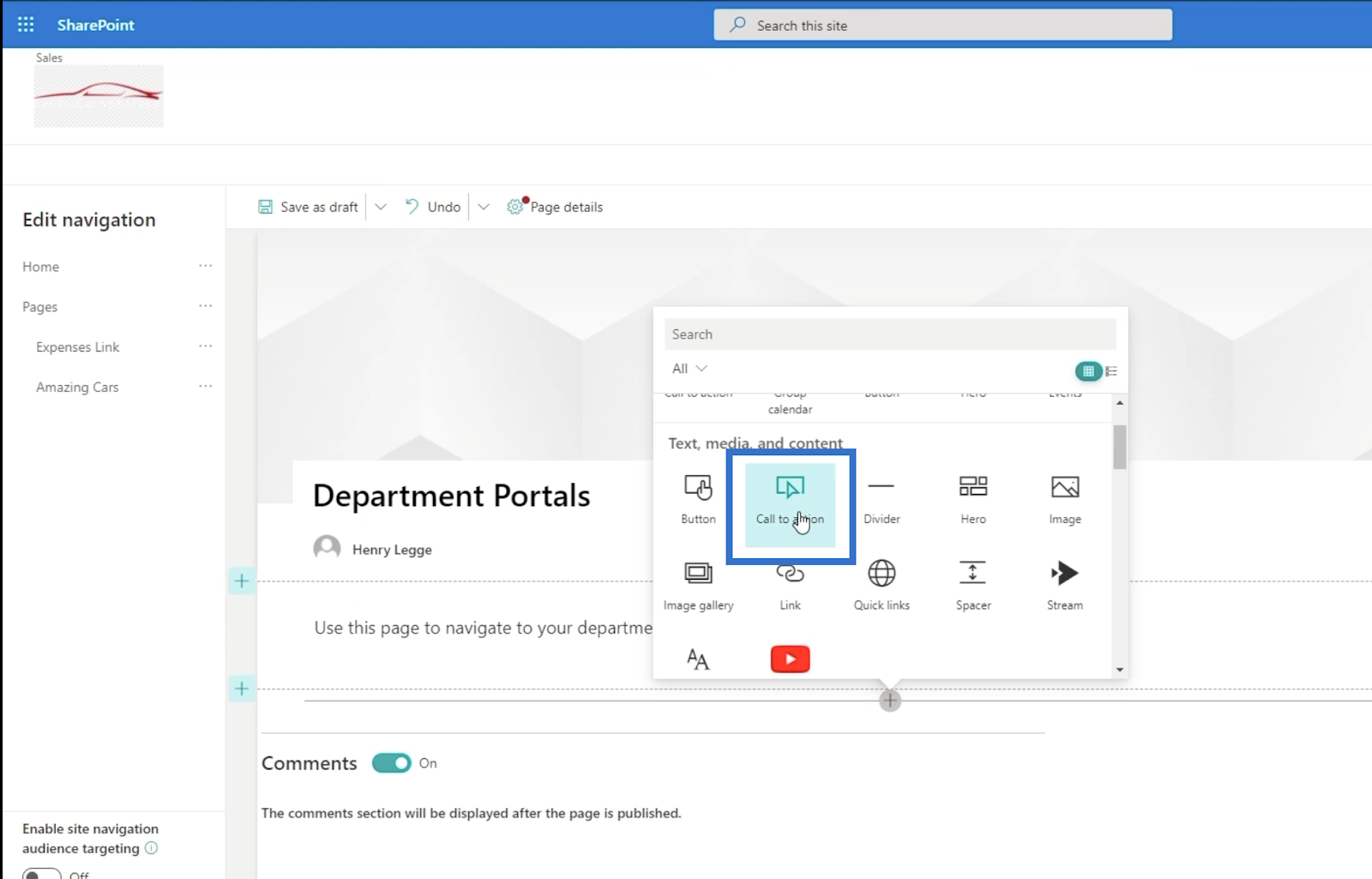Open the SharePoint app launcher waffle icon
1372x879 pixels.
[x=26, y=25]
